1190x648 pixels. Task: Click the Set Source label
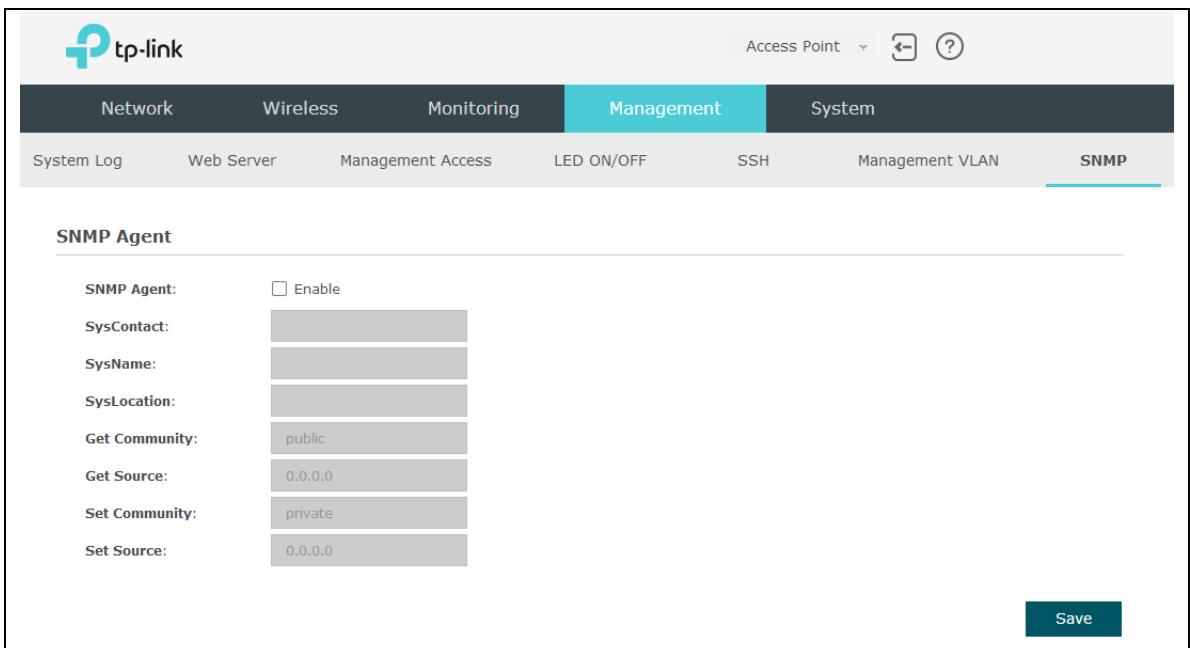[x=125, y=550]
